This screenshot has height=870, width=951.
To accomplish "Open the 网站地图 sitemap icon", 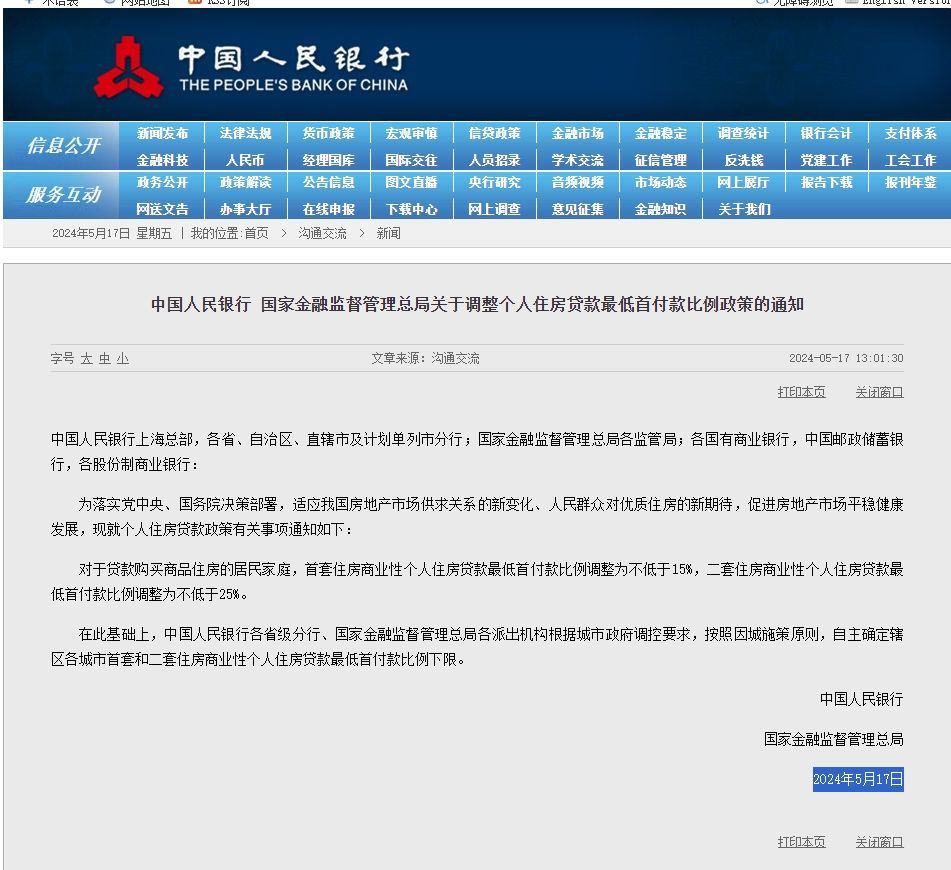I will 110,3.
